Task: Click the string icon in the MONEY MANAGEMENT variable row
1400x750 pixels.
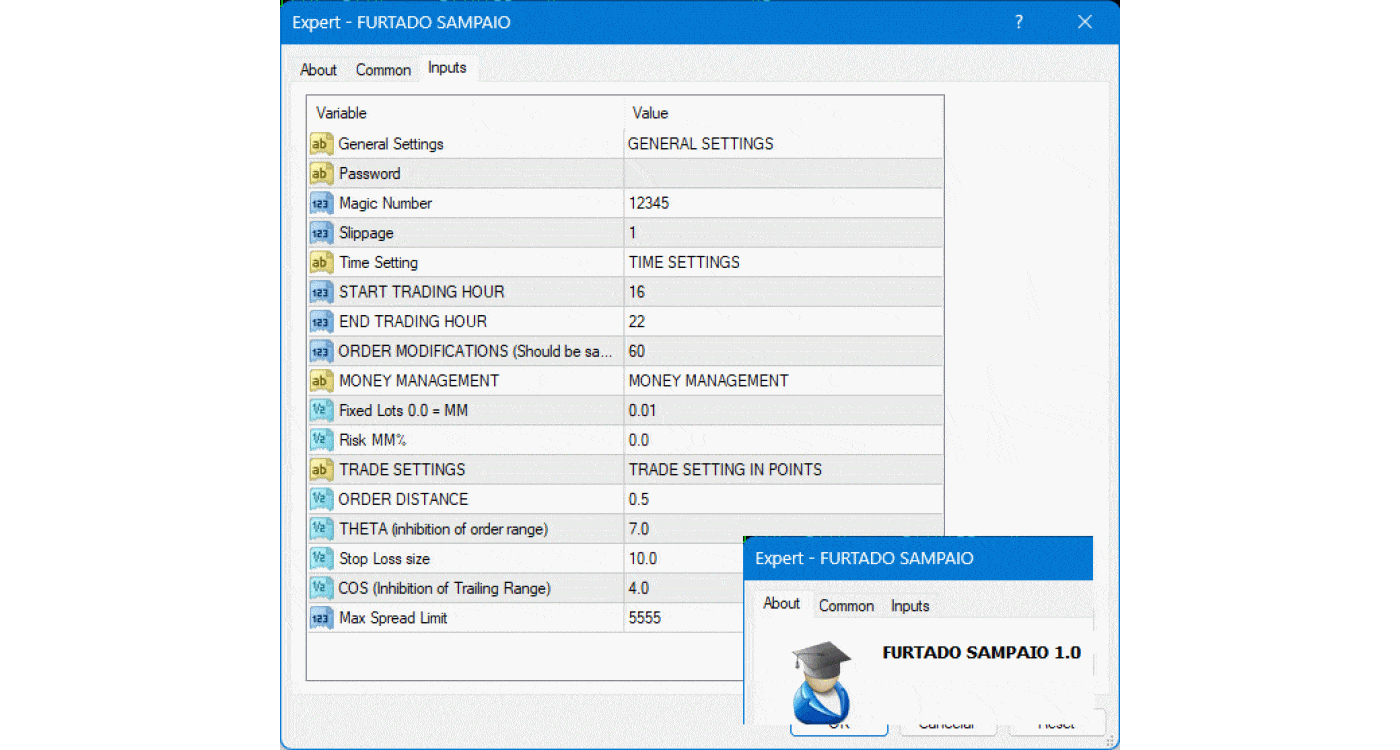Action: pyautogui.click(x=320, y=381)
